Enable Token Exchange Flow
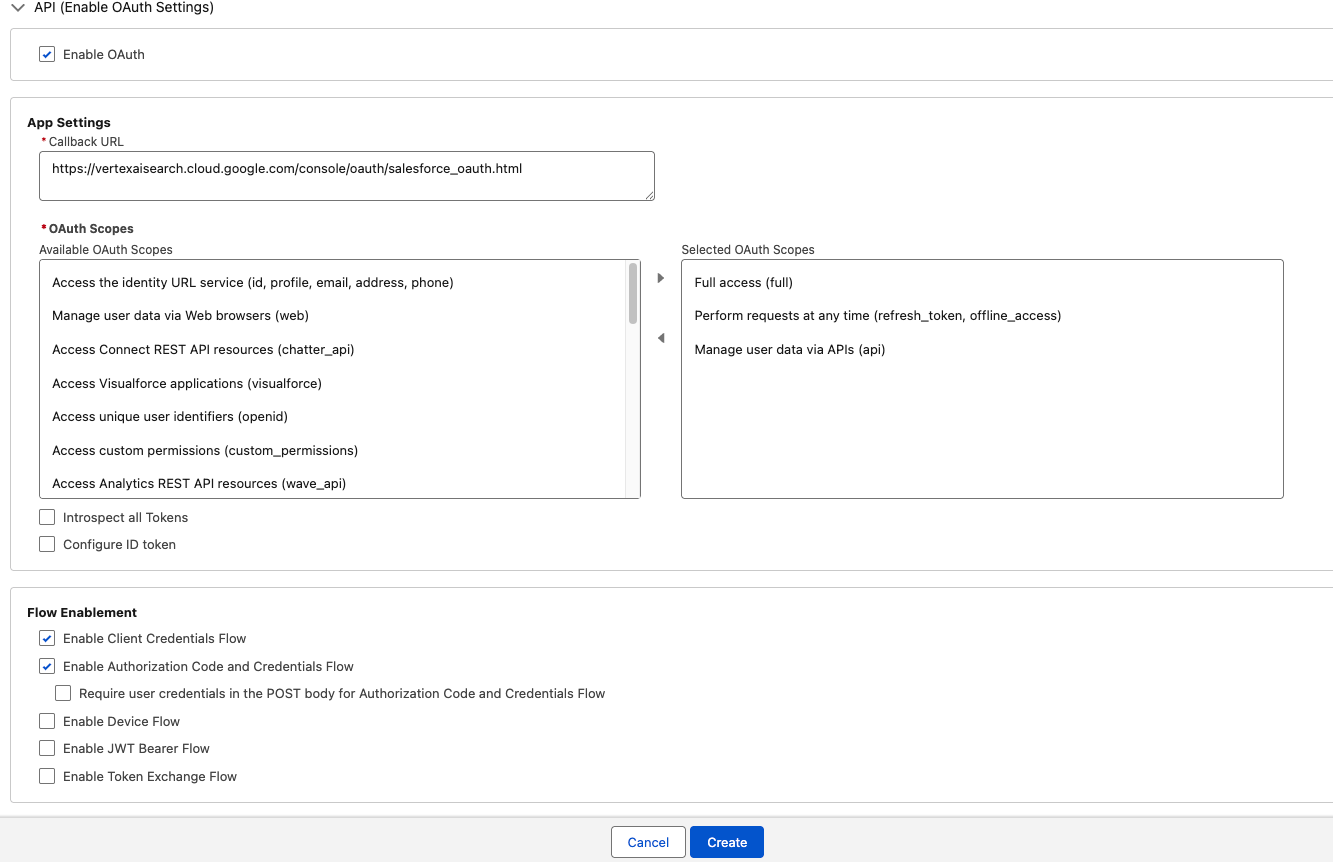This screenshot has height=862, width=1333. 46,776
